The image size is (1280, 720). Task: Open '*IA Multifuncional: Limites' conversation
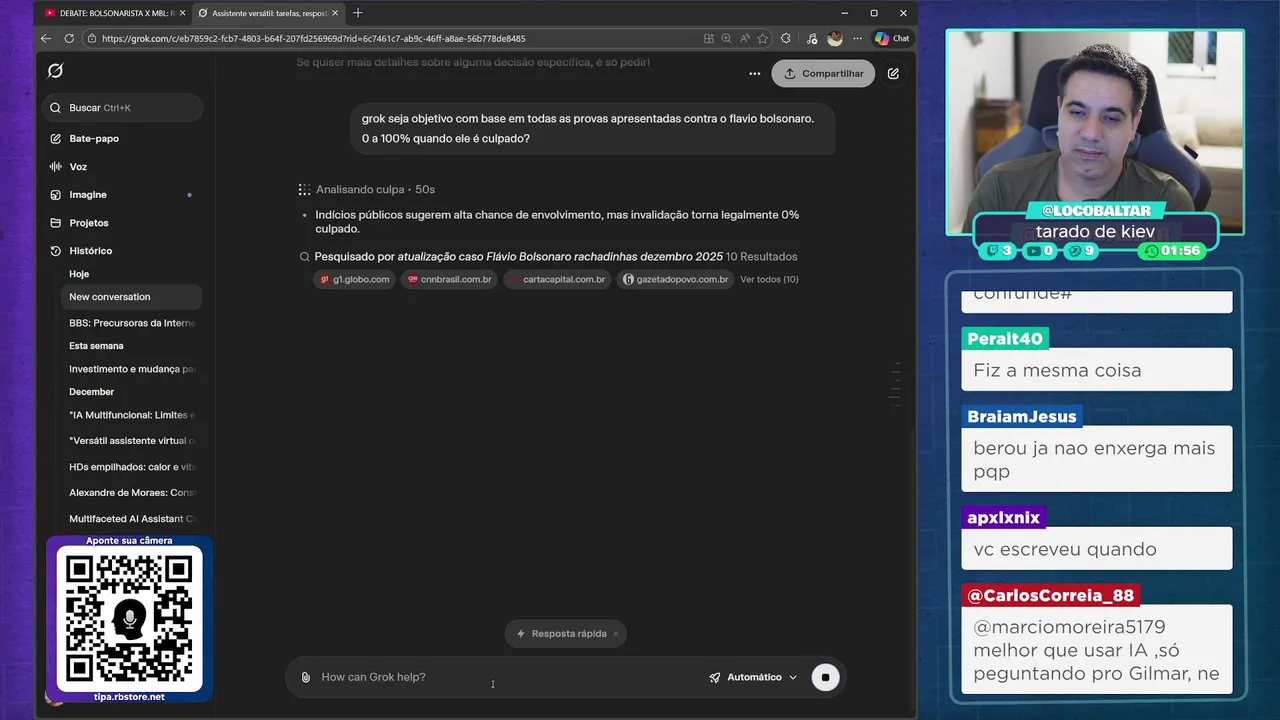(x=131, y=415)
